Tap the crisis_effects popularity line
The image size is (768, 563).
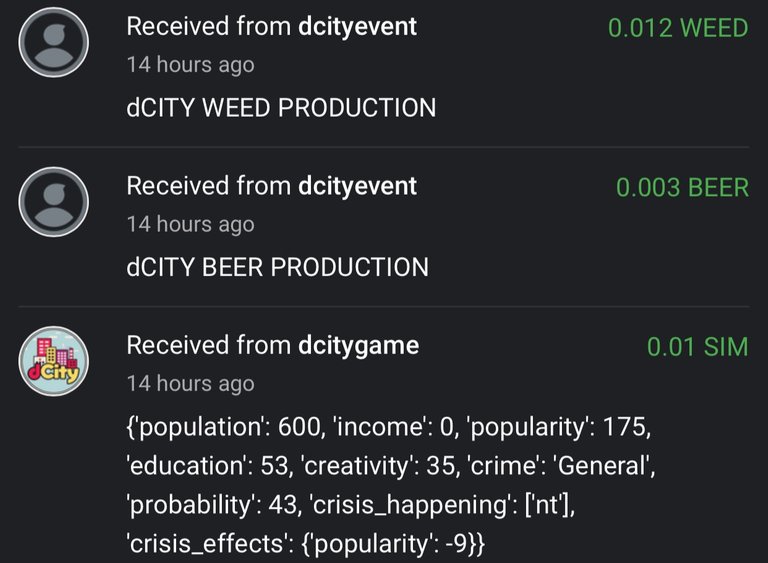306,544
